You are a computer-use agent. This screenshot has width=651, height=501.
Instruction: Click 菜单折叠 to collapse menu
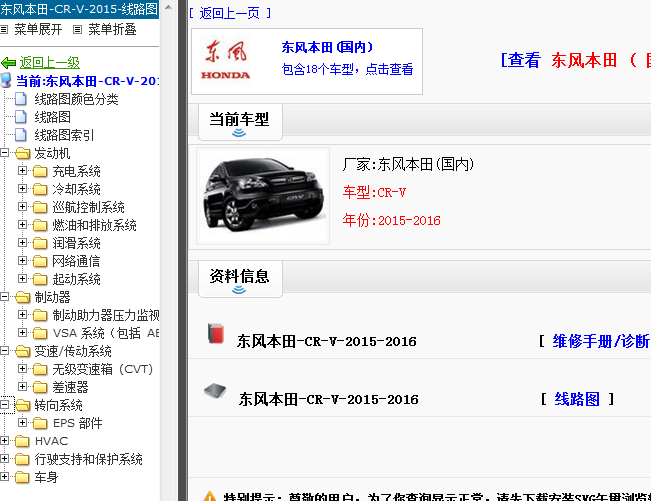(112, 29)
